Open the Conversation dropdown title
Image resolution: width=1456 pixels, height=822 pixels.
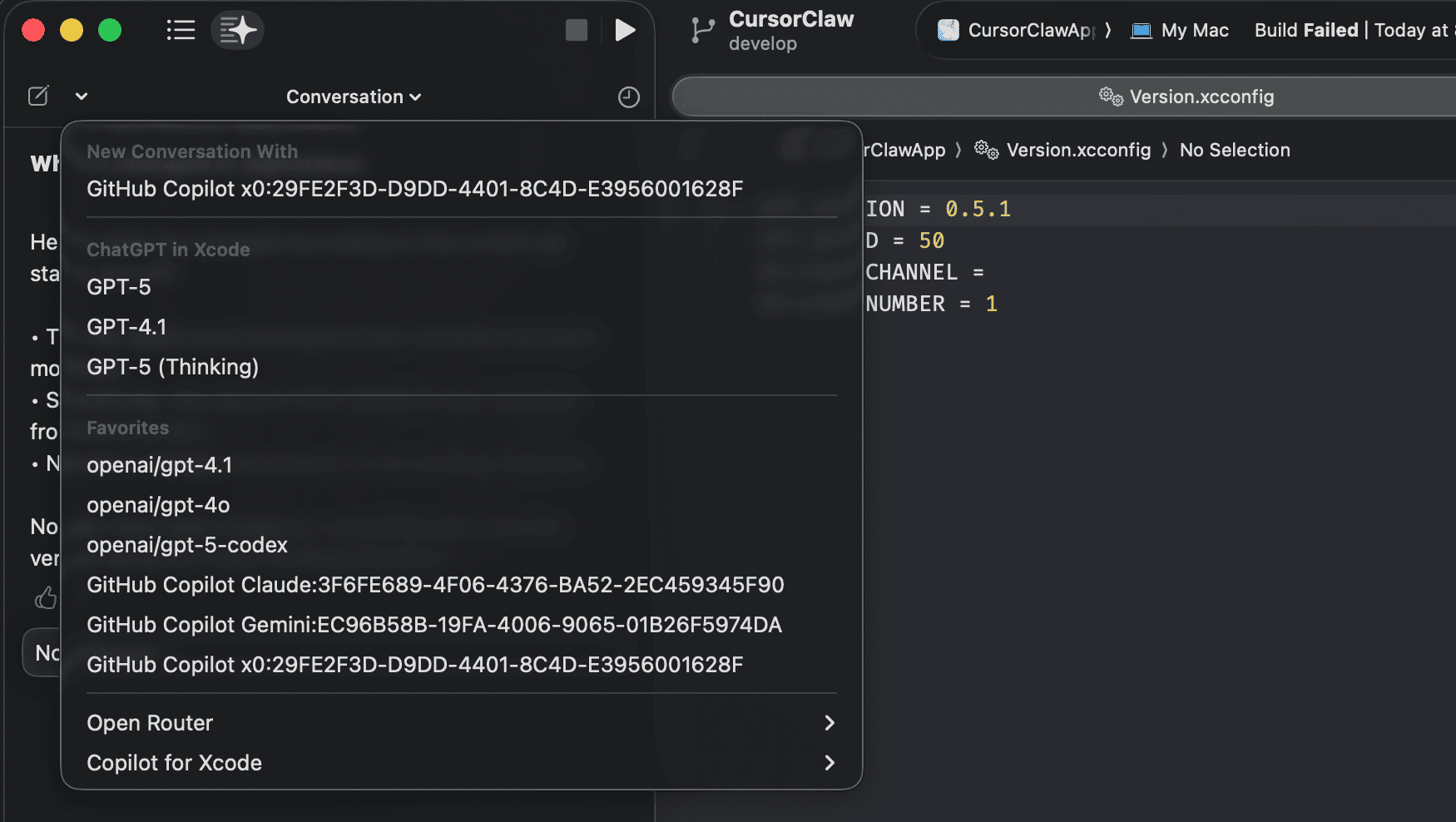[x=354, y=97]
